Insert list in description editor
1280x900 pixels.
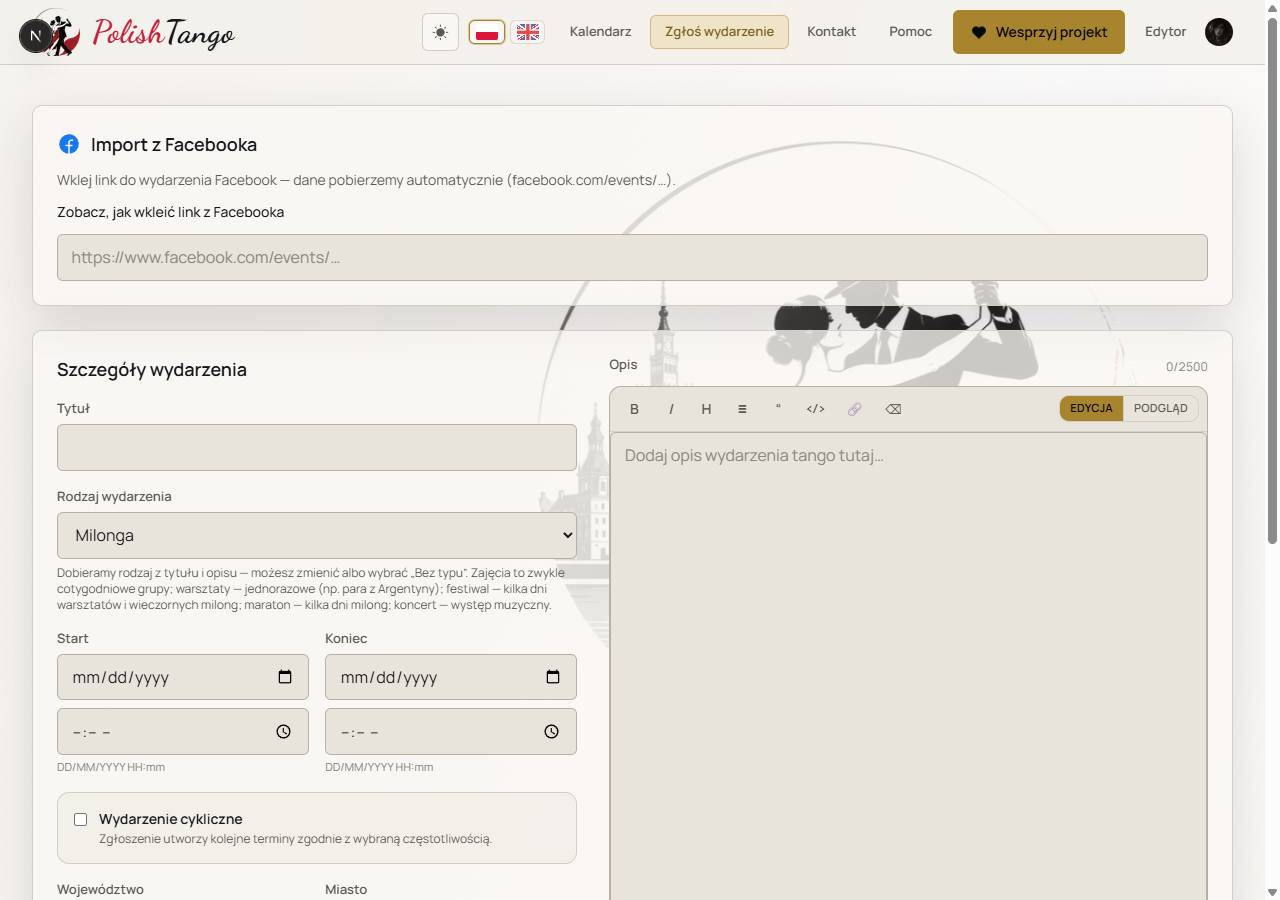coord(742,409)
